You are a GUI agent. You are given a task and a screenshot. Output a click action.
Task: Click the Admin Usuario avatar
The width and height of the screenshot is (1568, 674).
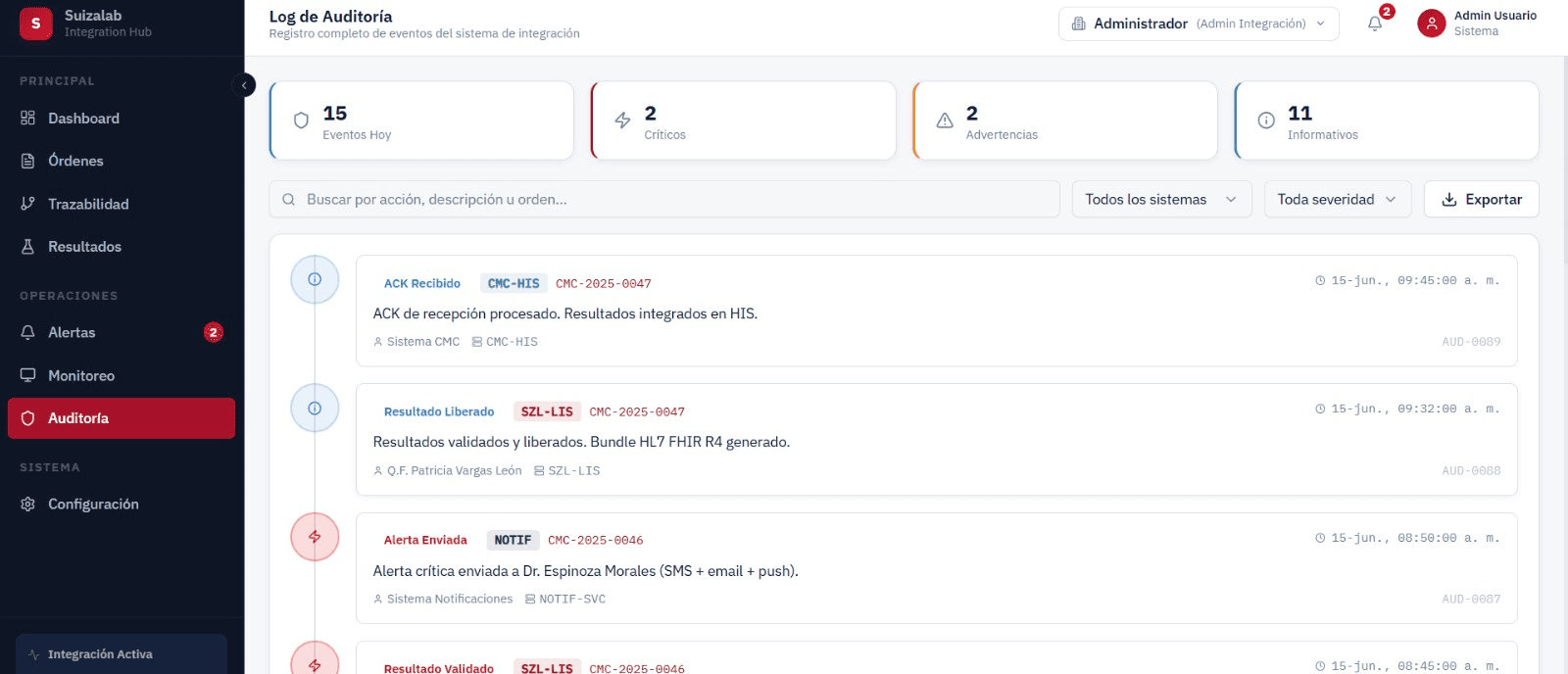pyautogui.click(x=1432, y=24)
